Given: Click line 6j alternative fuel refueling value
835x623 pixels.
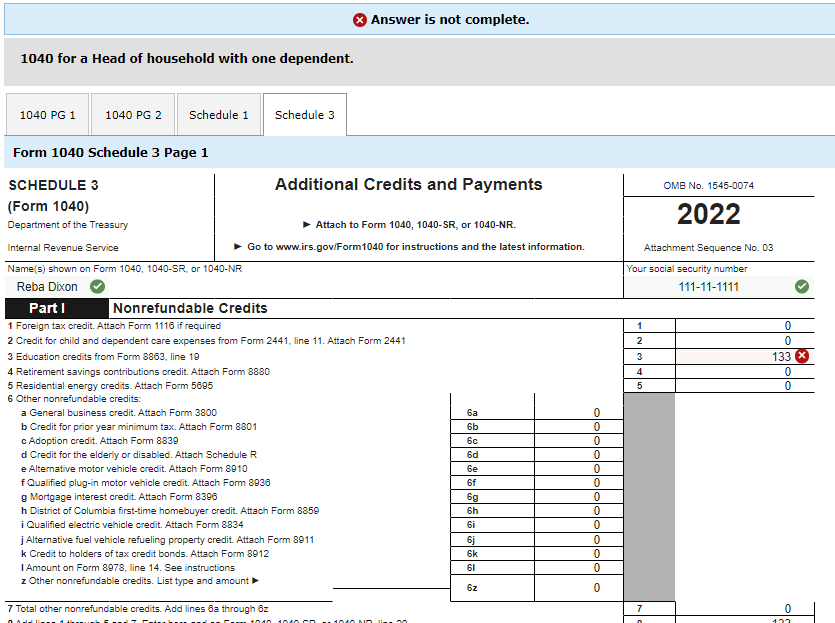Looking at the screenshot, I should click(579, 539).
